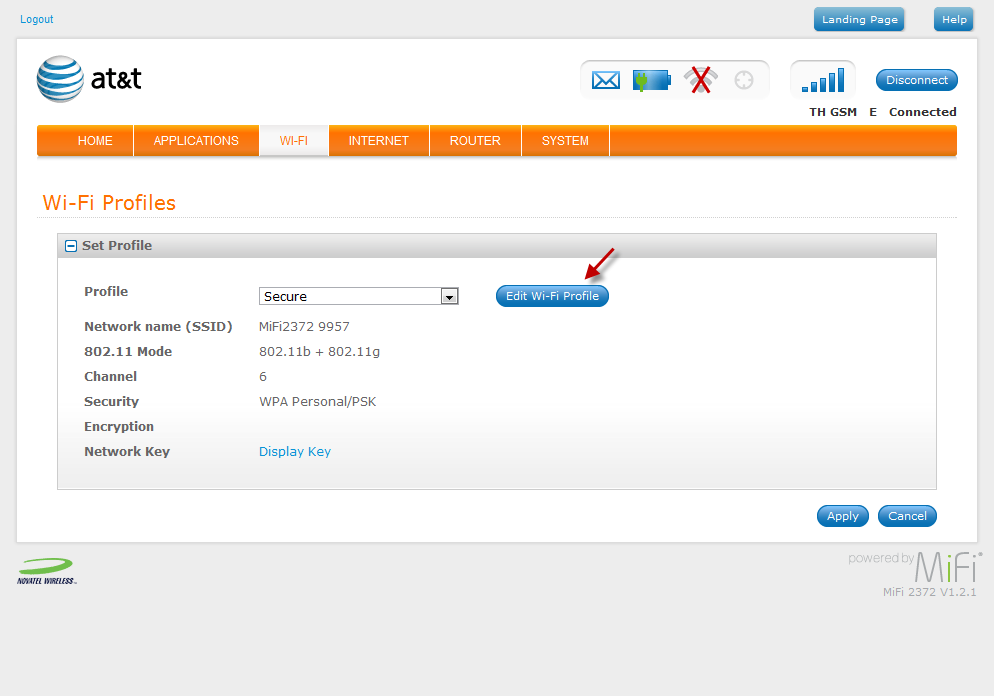Image resolution: width=994 pixels, height=696 pixels.
Task: Click the Wi-Fi disabled red X icon
Action: click(x=700, y=80)
